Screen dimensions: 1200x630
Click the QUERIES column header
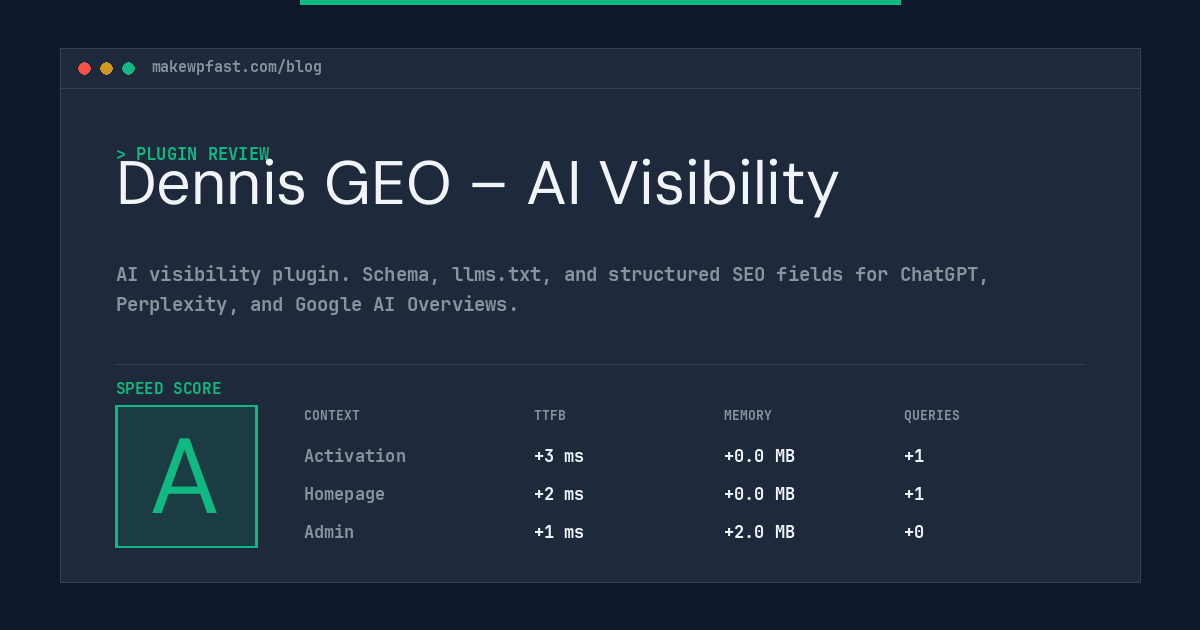pyautogui.click(x=932, y=415)
